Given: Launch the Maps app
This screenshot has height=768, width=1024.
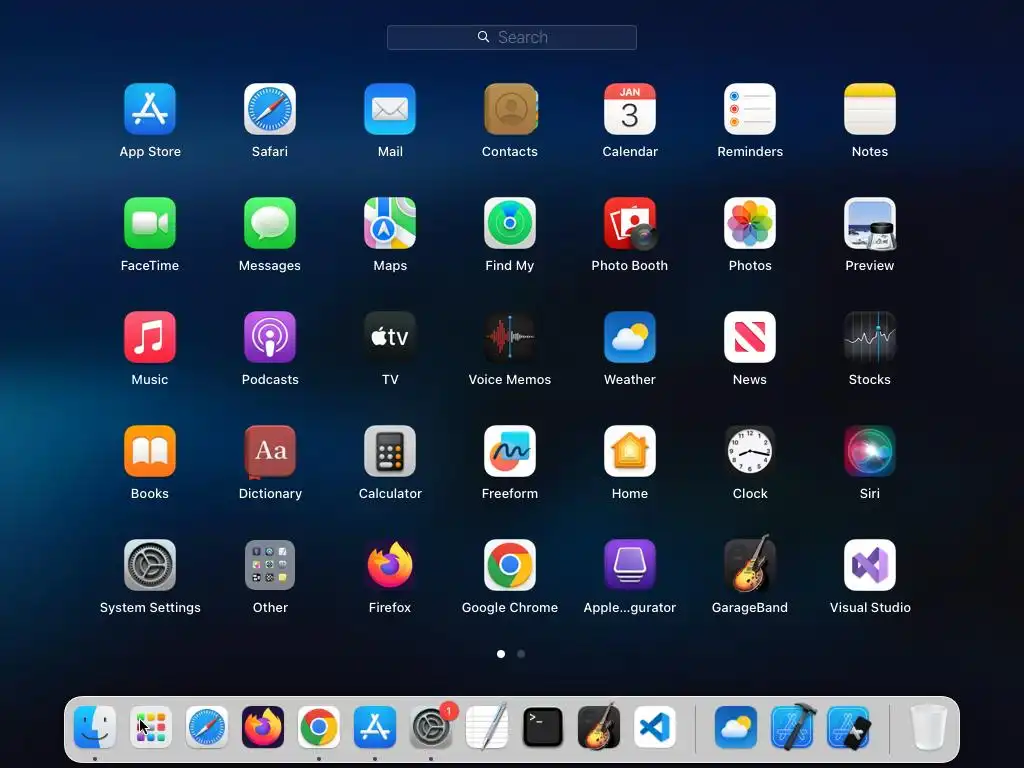Looking at the screenshot, I should [390, 223].
